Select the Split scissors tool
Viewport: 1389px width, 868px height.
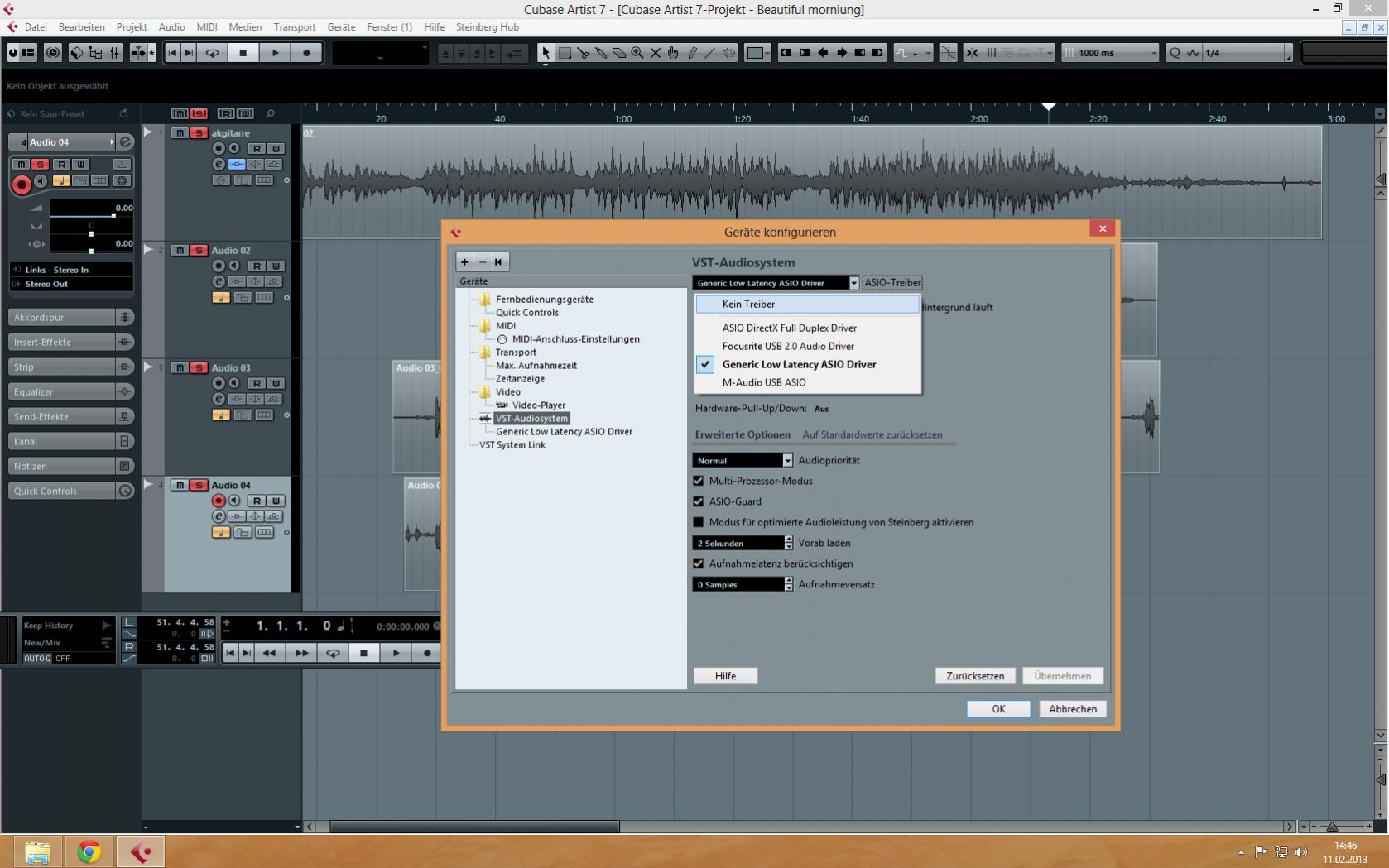point(583,53)
